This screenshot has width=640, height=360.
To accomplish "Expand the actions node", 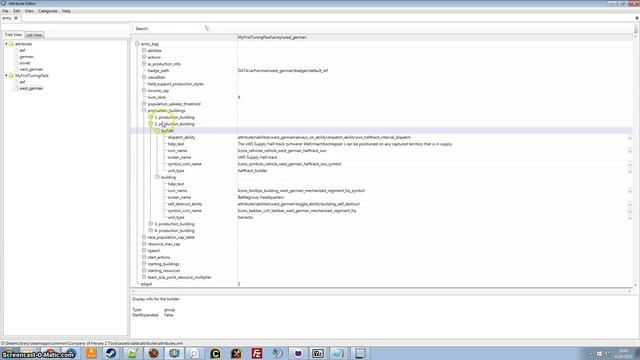I will [144, 57].
